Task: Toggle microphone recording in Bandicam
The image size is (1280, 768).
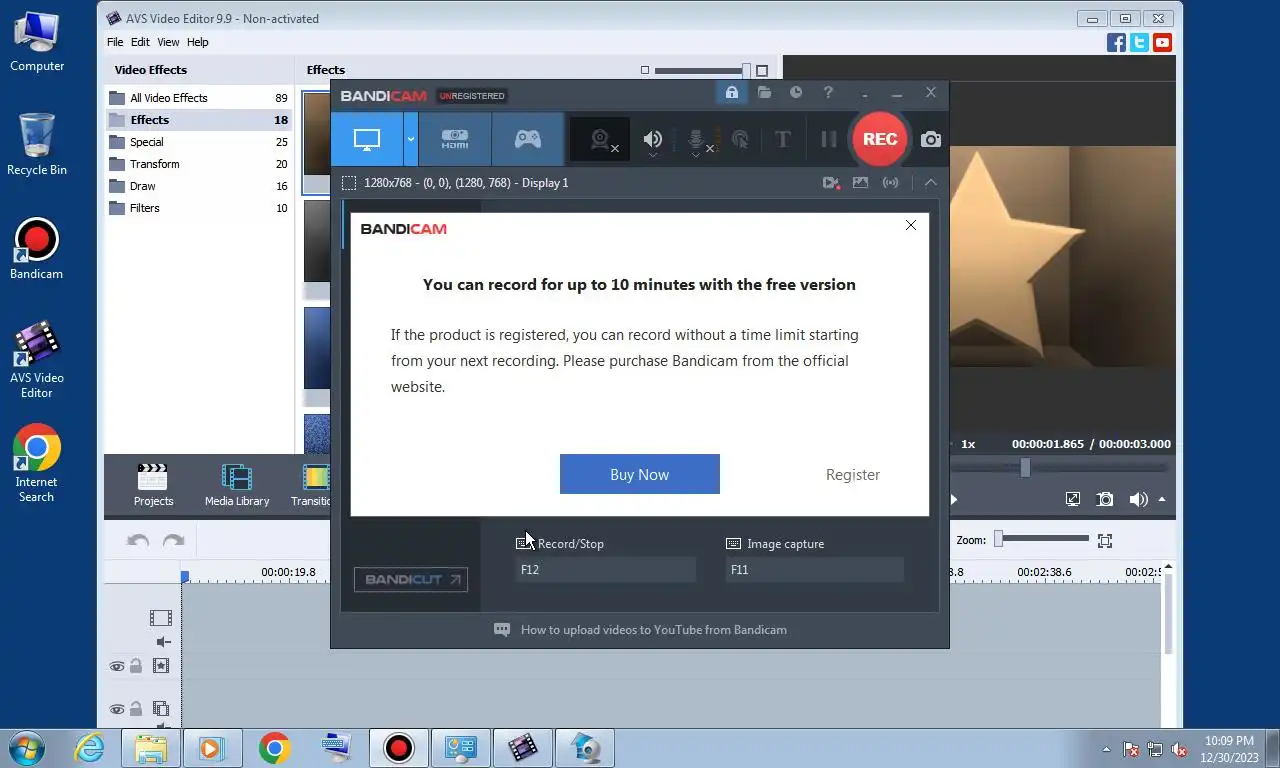Action: [697, 140]
